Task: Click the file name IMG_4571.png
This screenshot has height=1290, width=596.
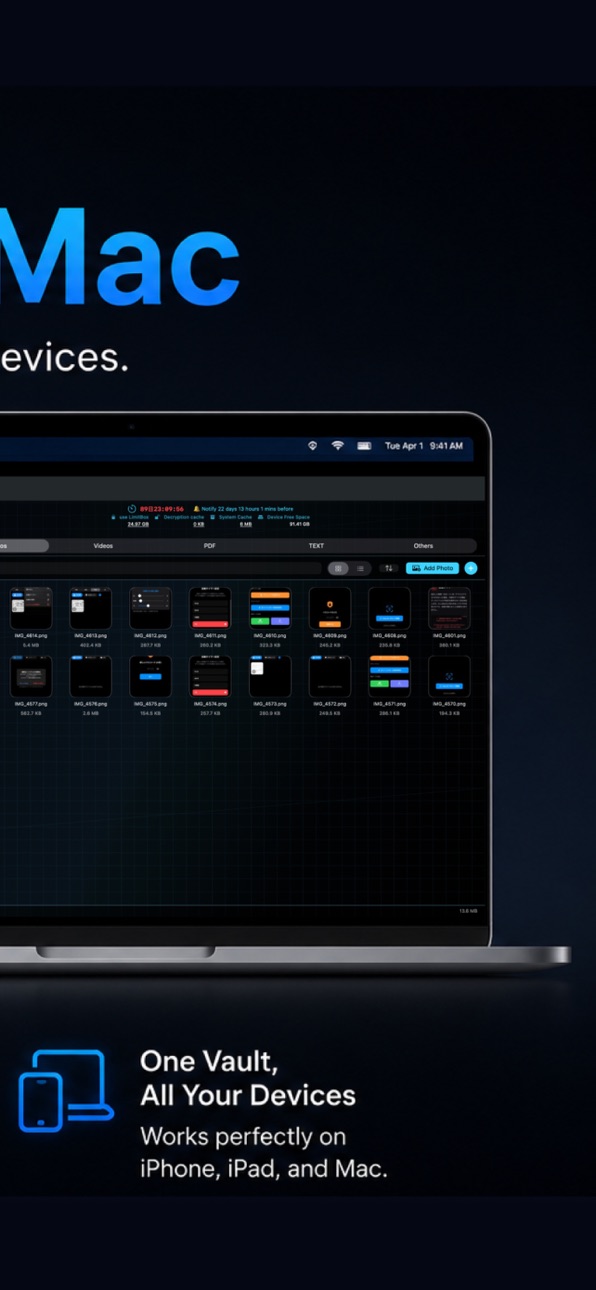Action: tap(389, 705)
